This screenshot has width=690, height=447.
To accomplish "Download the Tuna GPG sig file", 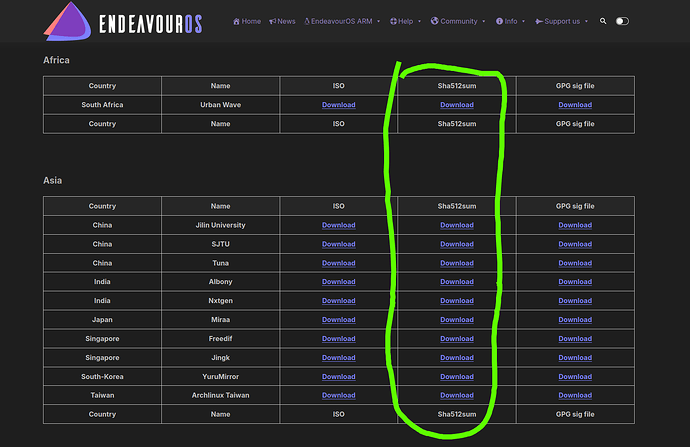I will [x=575, y=263].
